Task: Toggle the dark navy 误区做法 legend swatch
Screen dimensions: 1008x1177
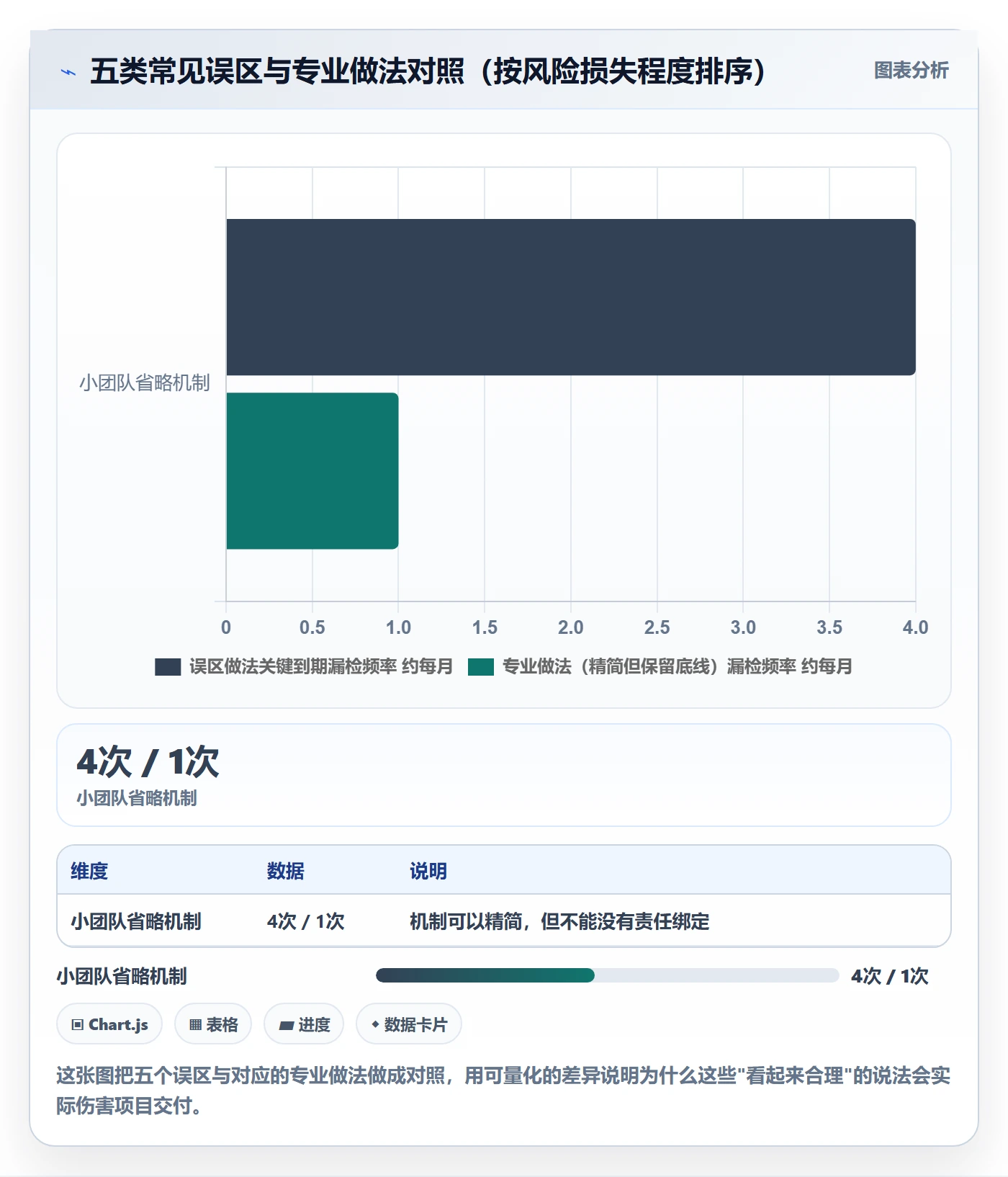Action: [168, 667]
